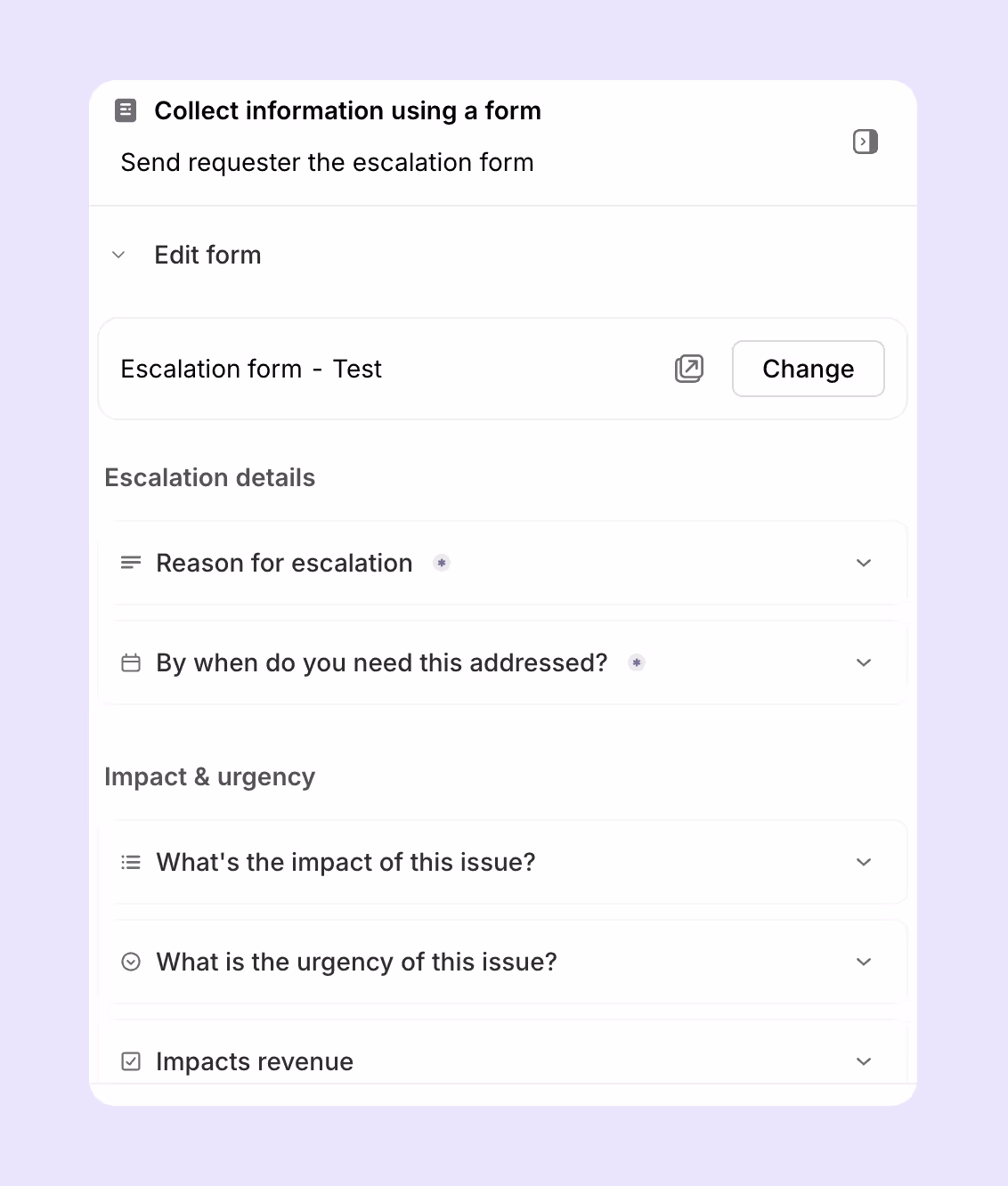Viewport: 1008px width, 1186px height.
Task: Click required asterisk badge on Reason for escalation
Action: (442, 563)
